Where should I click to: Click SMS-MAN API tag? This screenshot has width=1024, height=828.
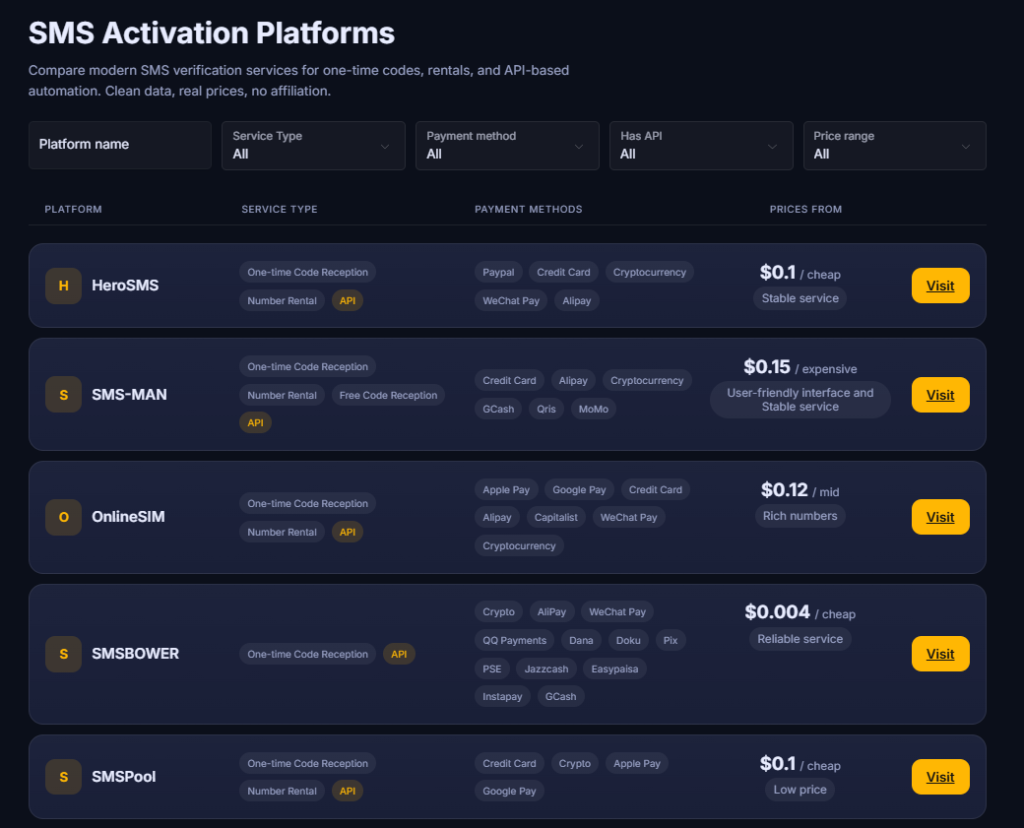pyautogui.click(x=255, y=423)
